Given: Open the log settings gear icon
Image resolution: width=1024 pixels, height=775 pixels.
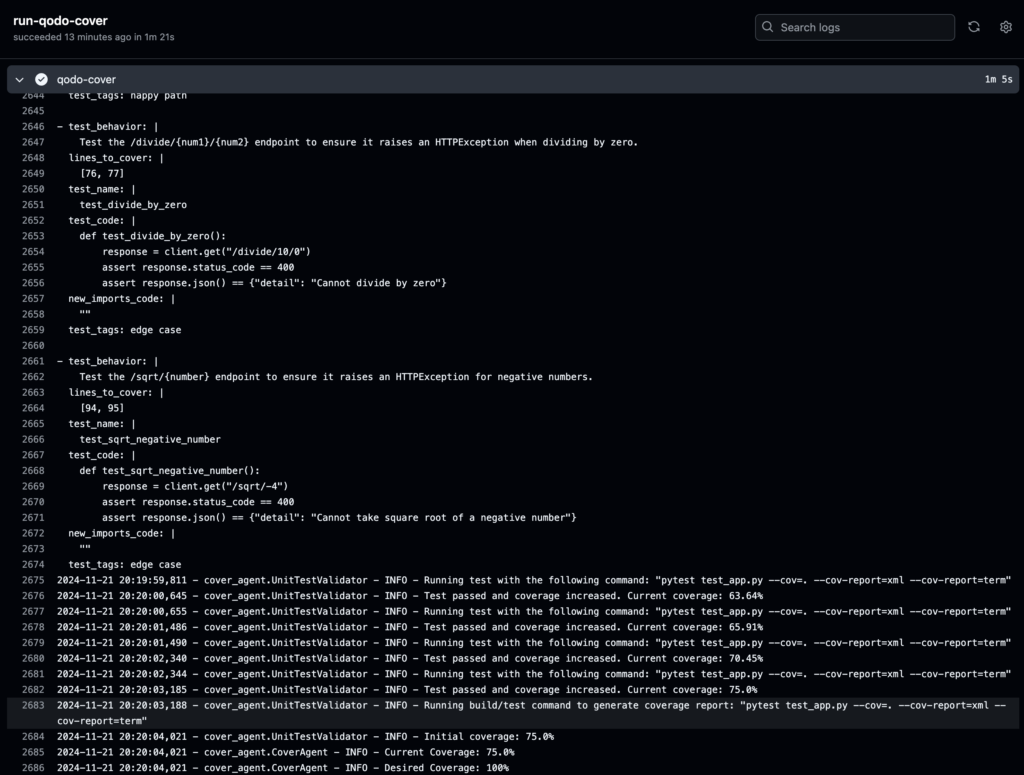Looking at the screenshot, I should 1006,27.
